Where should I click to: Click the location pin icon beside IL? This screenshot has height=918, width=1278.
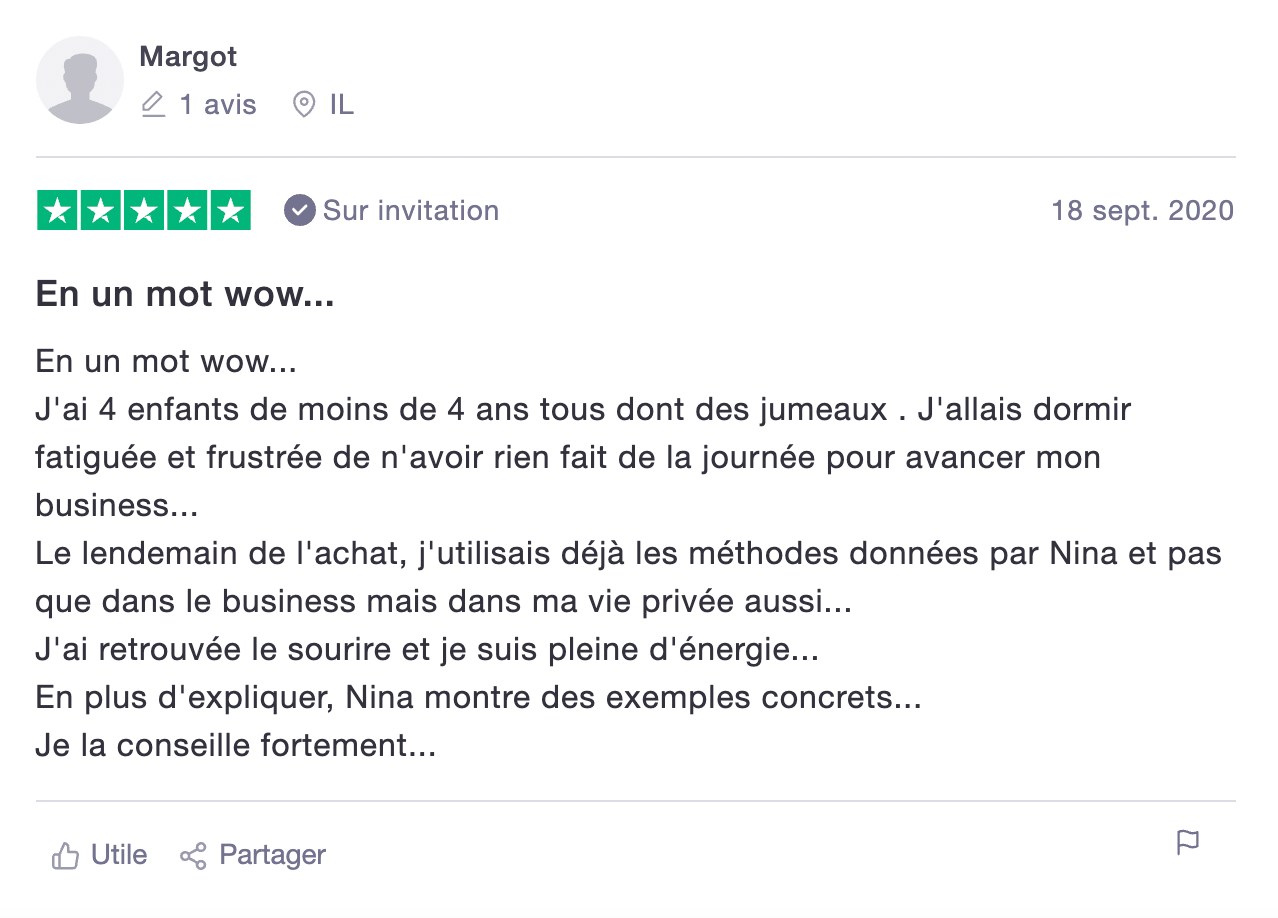point(303,105)
